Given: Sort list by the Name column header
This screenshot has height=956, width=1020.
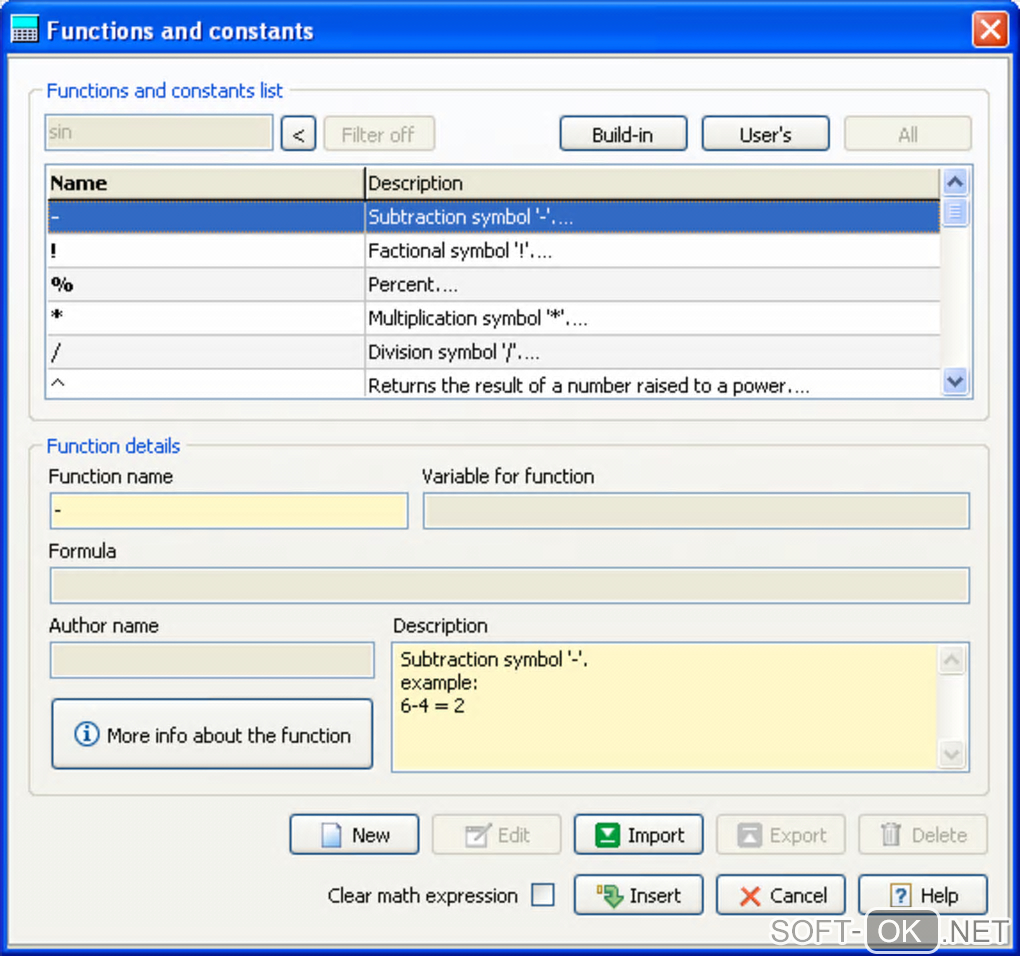Looking at the screenshot, I should 205,183.
